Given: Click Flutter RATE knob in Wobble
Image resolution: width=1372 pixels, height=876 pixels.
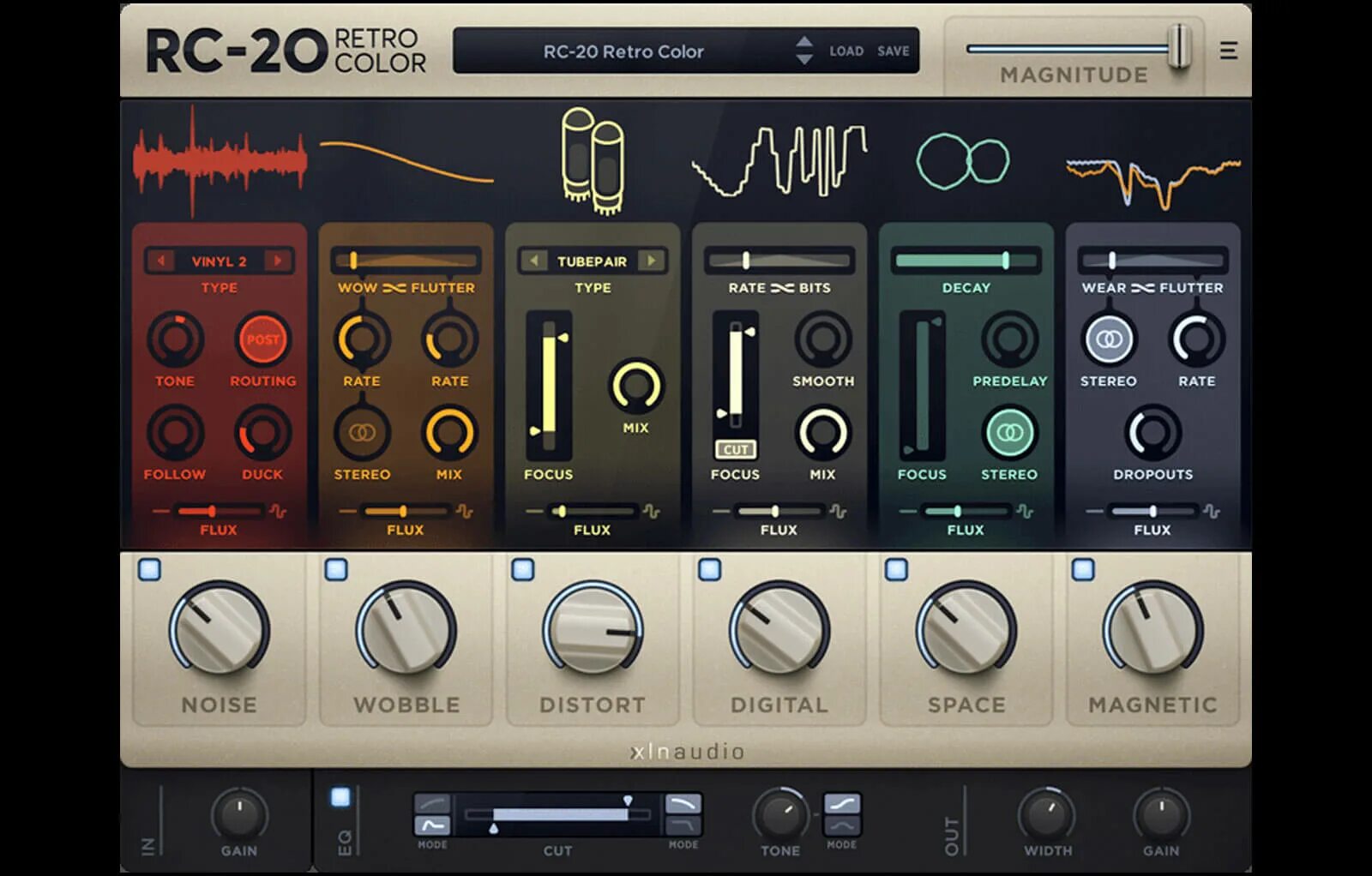Looking at the screenshot, I should point(449,339).
